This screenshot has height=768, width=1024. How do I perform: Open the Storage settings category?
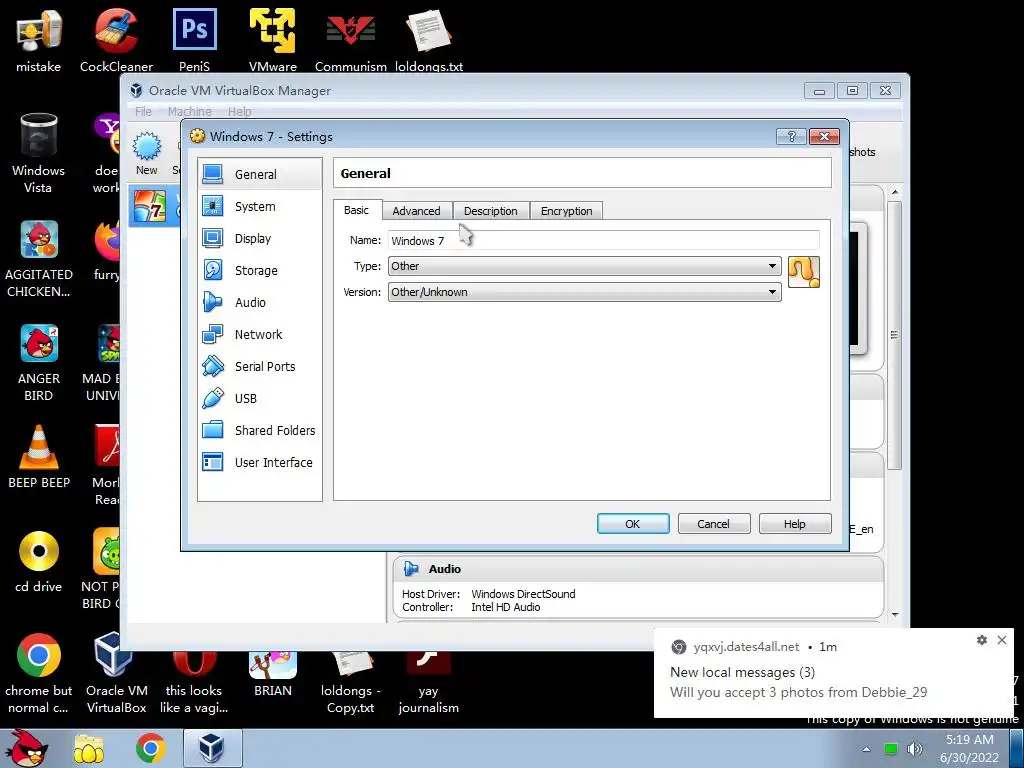point(259,270)
